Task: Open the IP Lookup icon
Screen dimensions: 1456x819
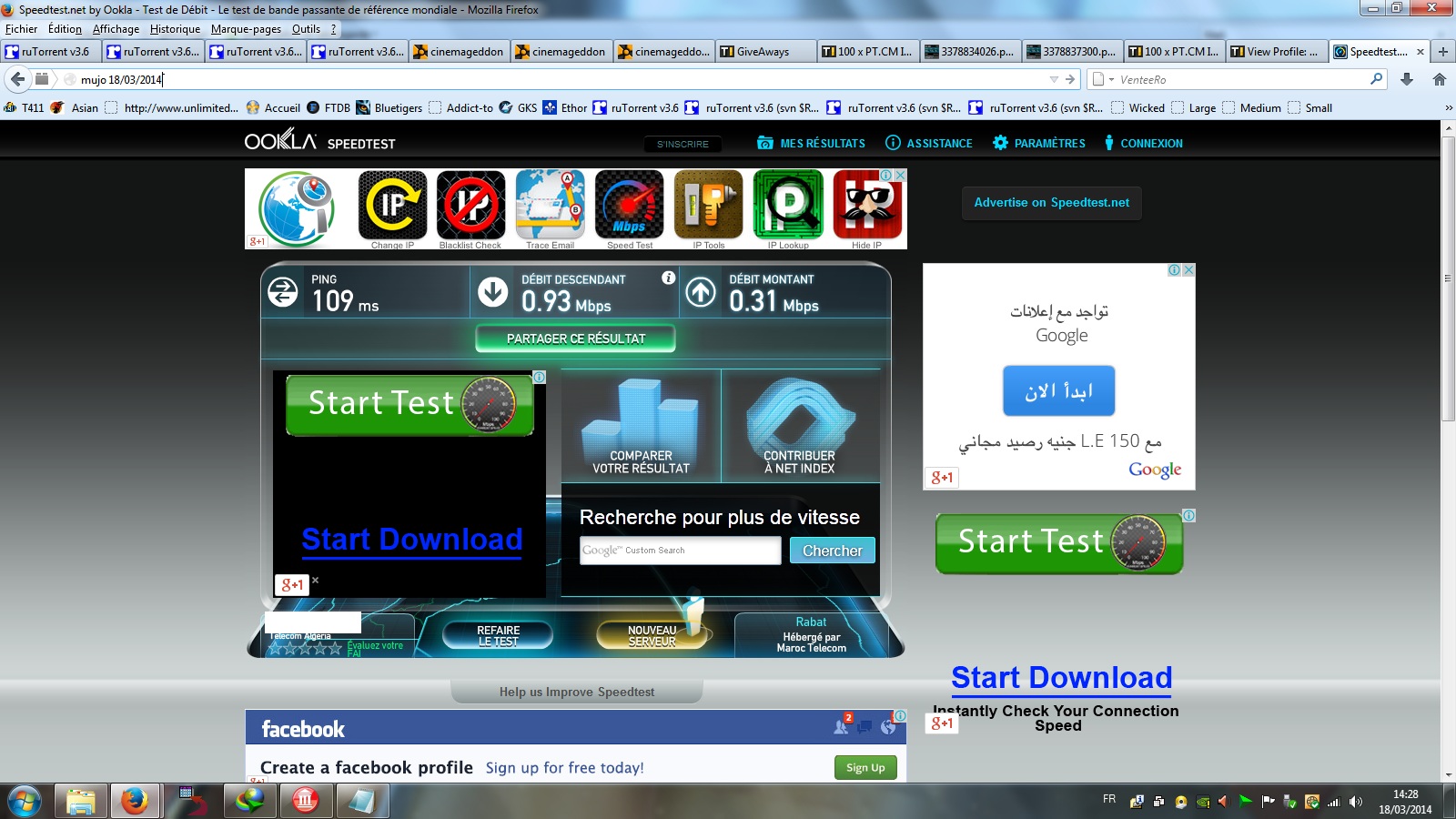Action: pos(788,205)
